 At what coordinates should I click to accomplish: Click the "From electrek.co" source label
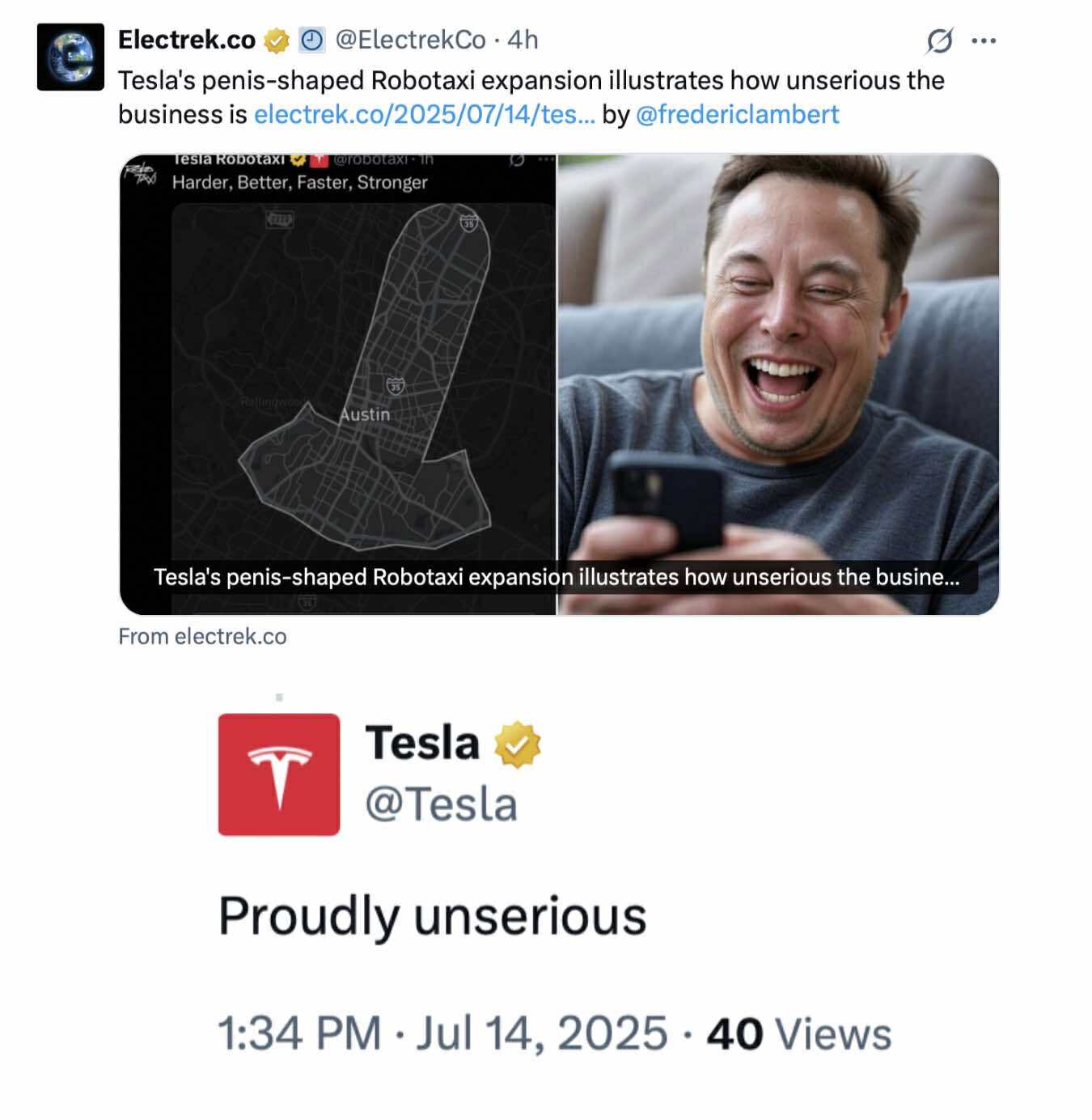(x=202, y=637)
